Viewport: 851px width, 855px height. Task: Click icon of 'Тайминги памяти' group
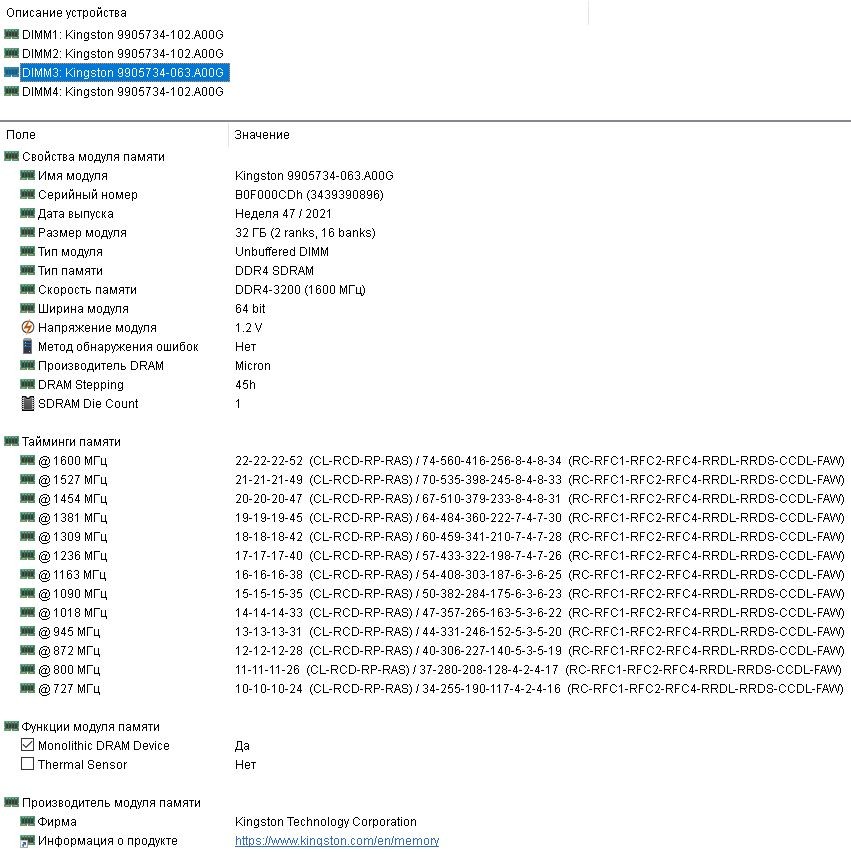pos(11,441)
